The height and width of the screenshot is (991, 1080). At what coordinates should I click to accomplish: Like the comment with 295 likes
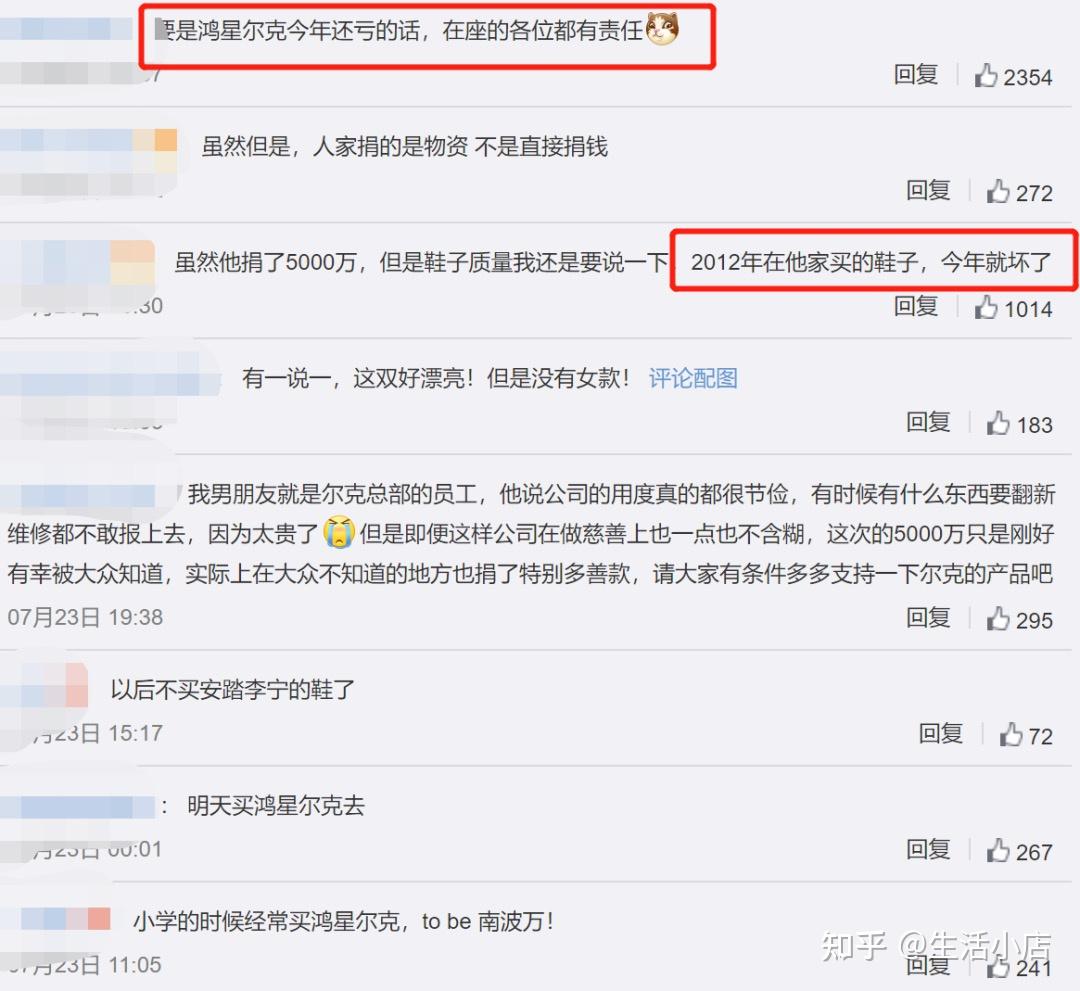(x=998, y=618)
